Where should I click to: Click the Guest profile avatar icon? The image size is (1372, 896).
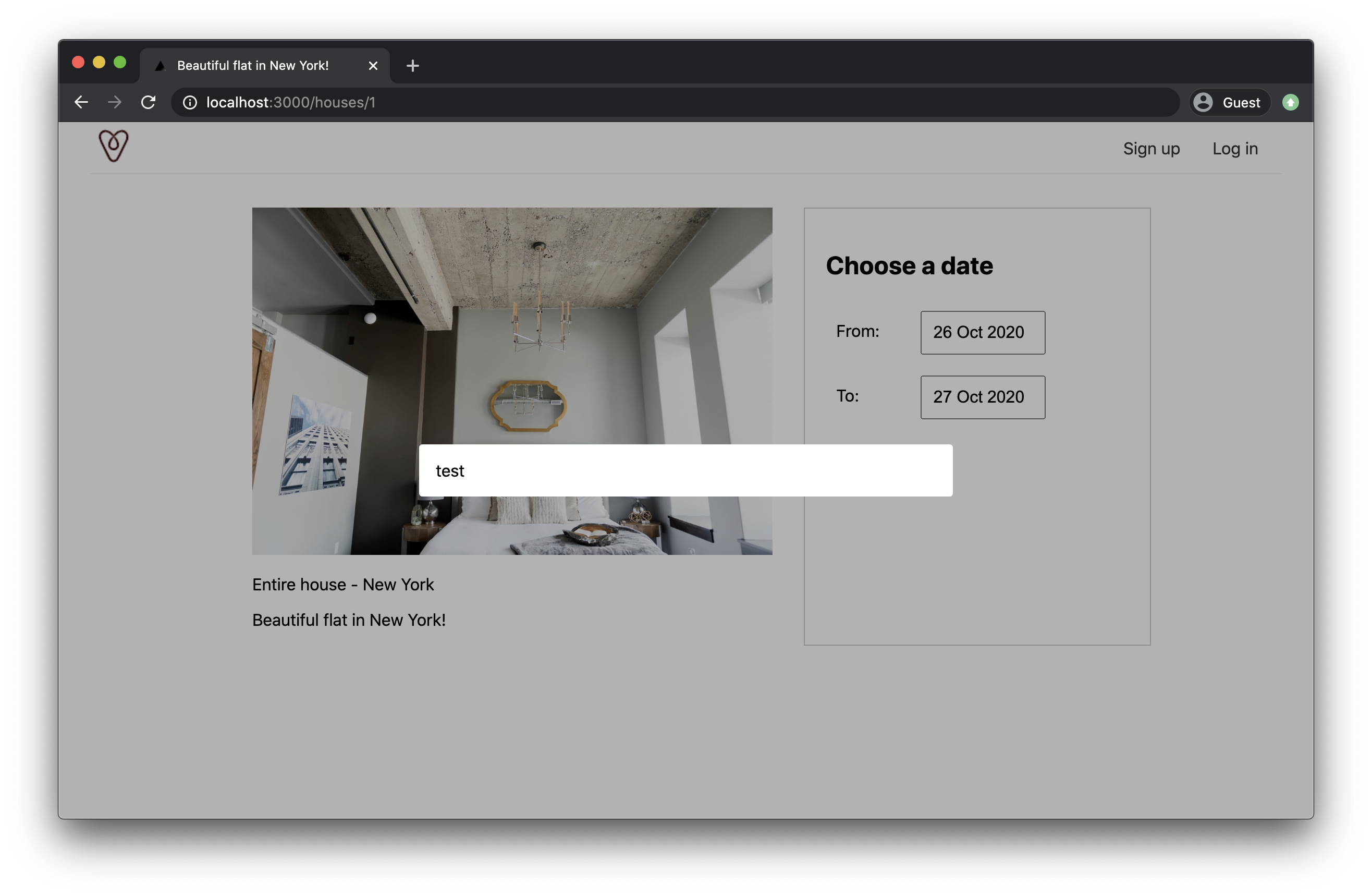(x=1203, y=102)
